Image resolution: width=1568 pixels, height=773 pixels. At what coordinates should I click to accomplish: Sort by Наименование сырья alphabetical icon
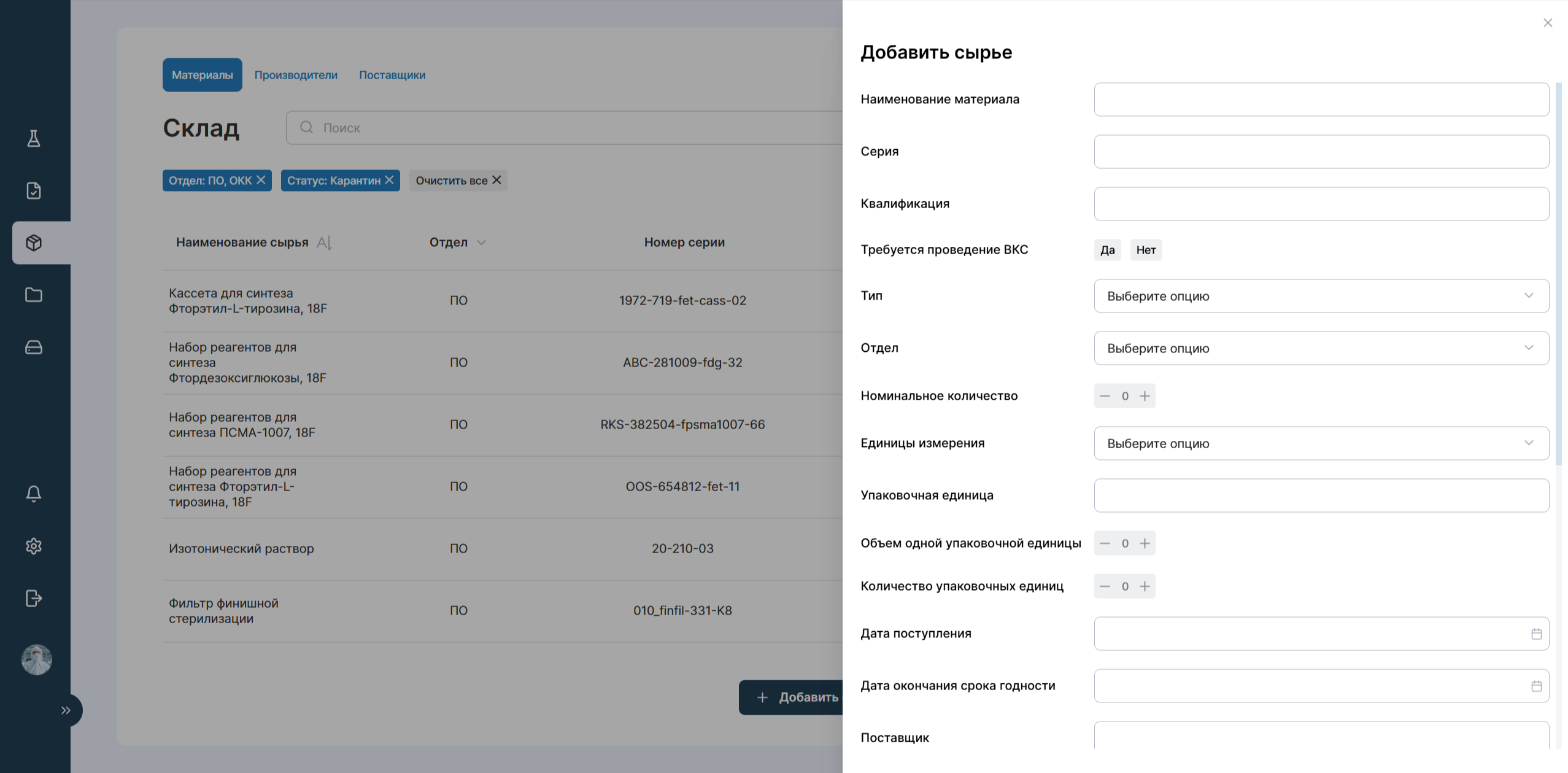coord(324,243)
